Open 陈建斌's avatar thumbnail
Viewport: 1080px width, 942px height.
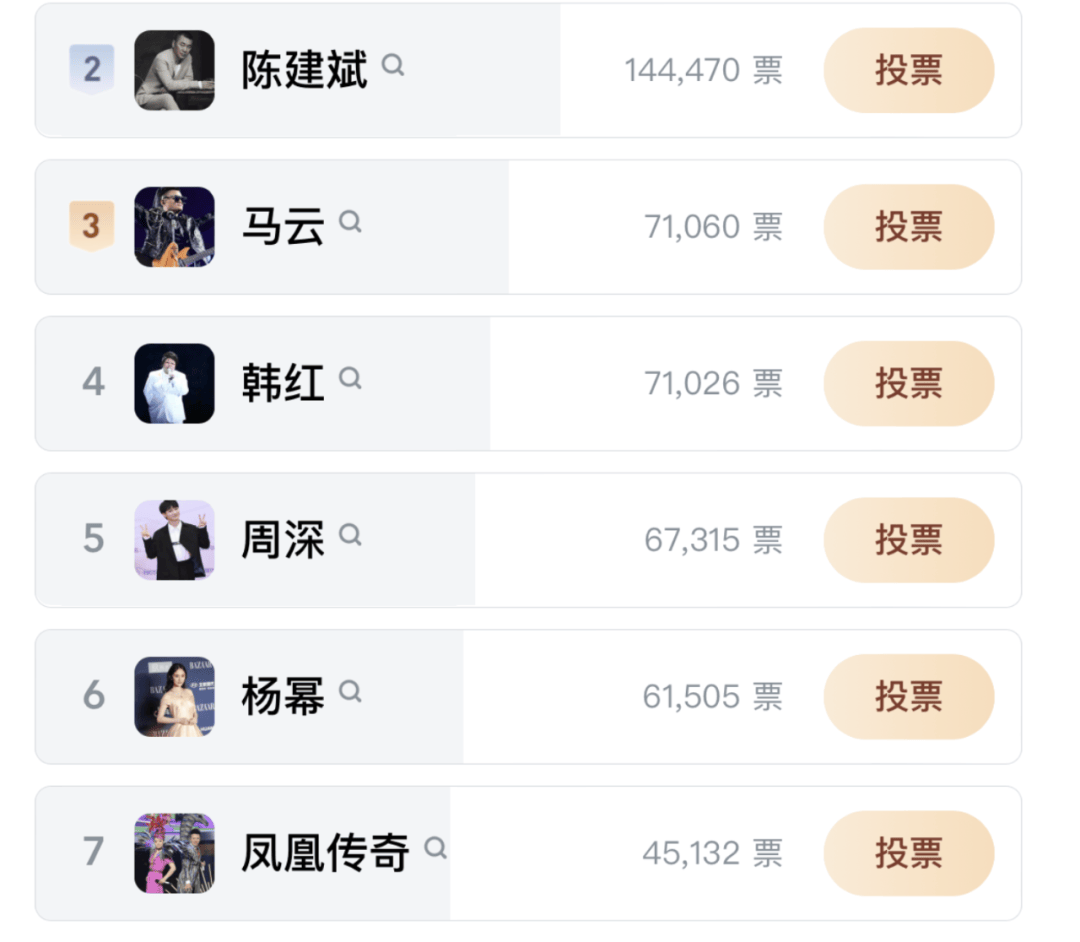tap(175, 70)
